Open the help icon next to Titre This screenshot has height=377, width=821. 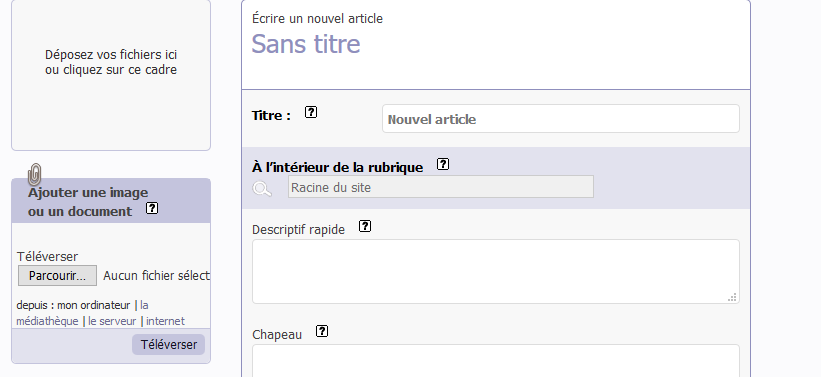[311, 112]
